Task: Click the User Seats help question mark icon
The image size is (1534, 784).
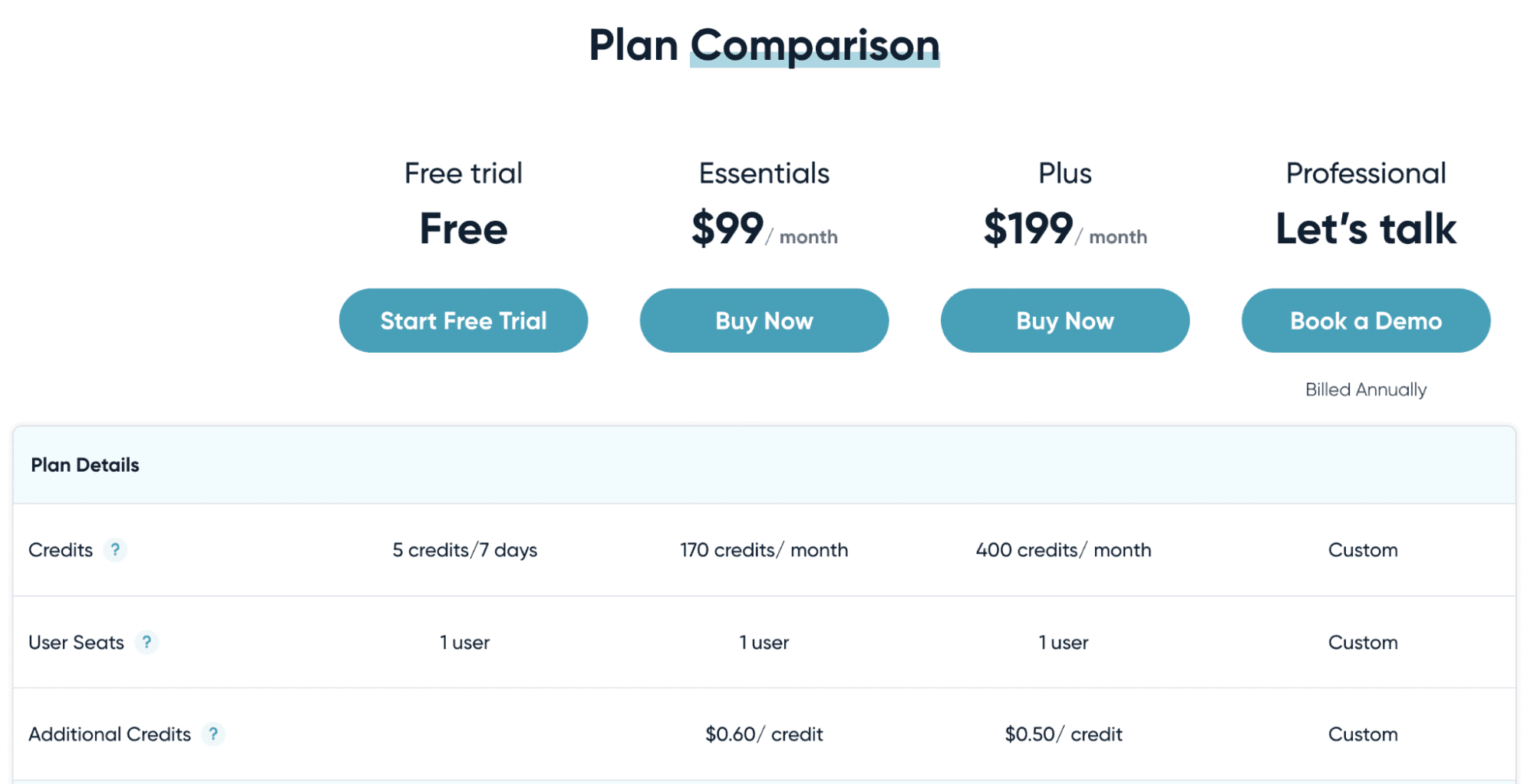Action: click(x=147, y=642)
